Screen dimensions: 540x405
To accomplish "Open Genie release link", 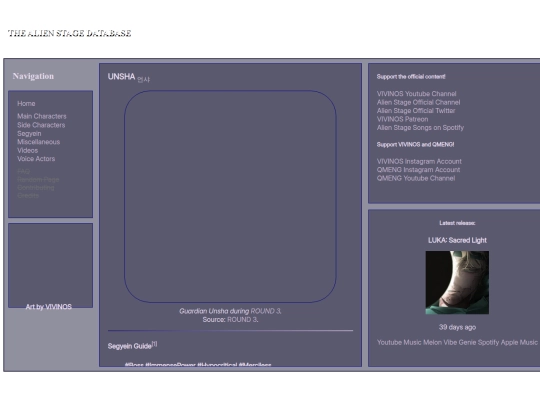I will click(x=467, y=342).
